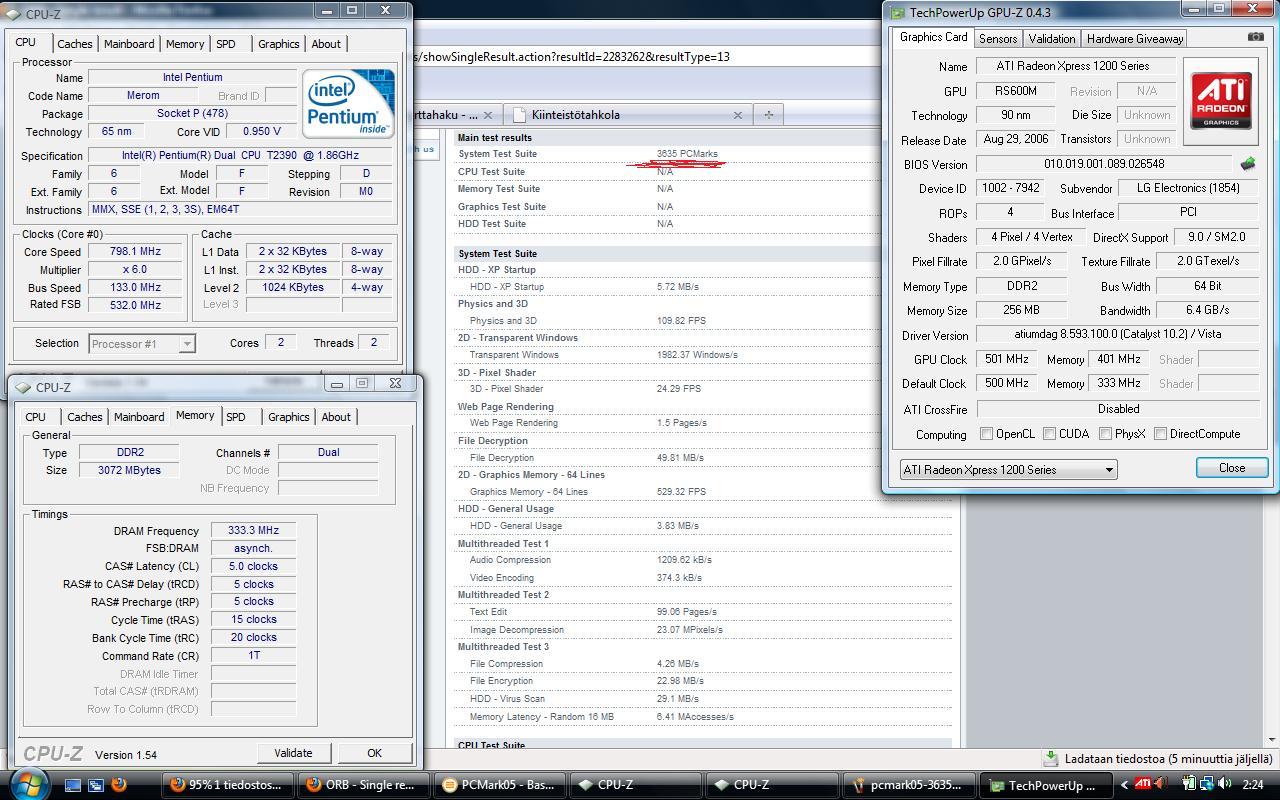Toggle the CUDA checkbox
The width and height of the screenshot is (1280, 800).
pyautogui.click(x=1049, y=434)
